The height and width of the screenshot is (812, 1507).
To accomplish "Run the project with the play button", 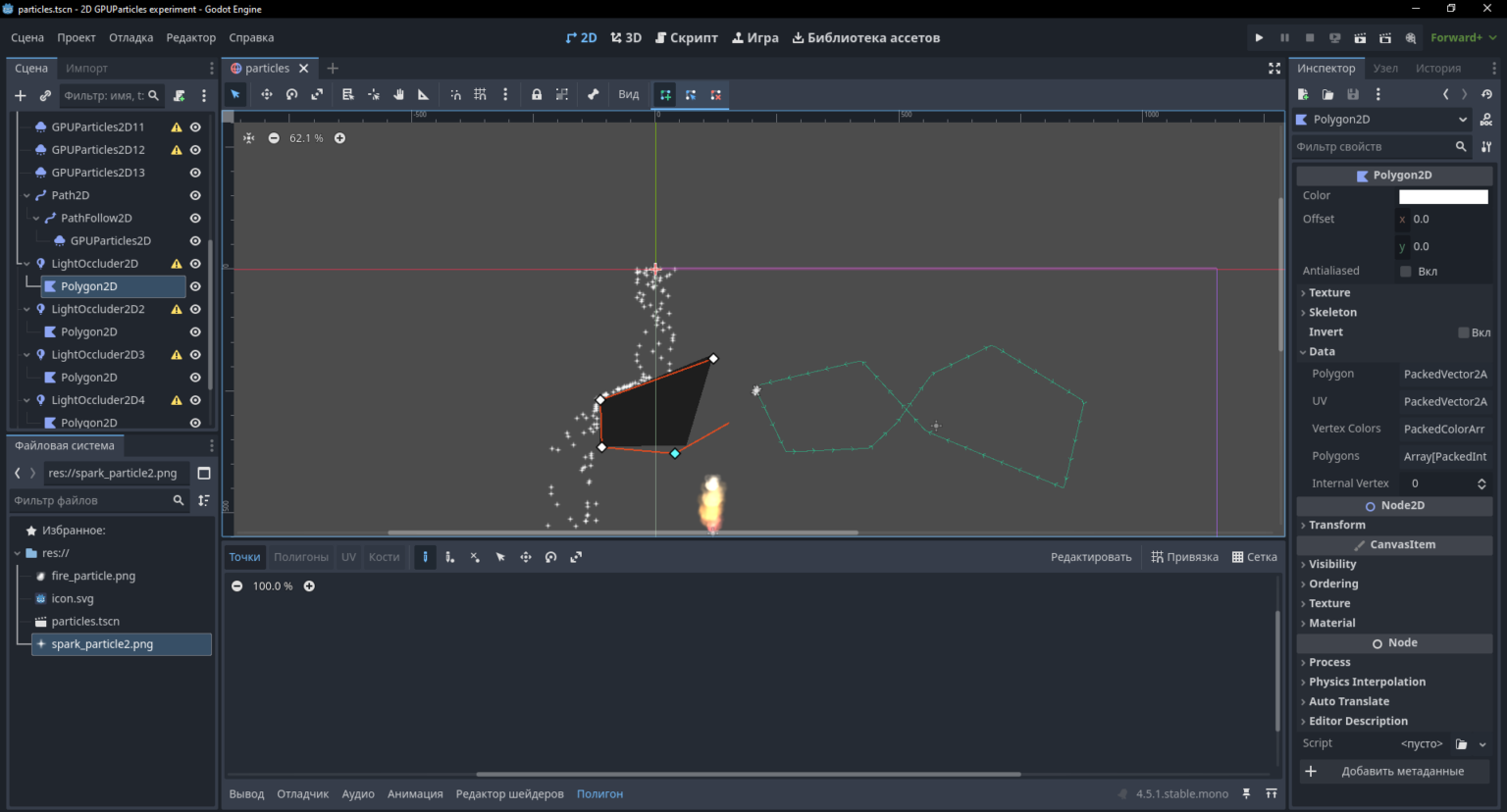I will (x=1259, y=38).
